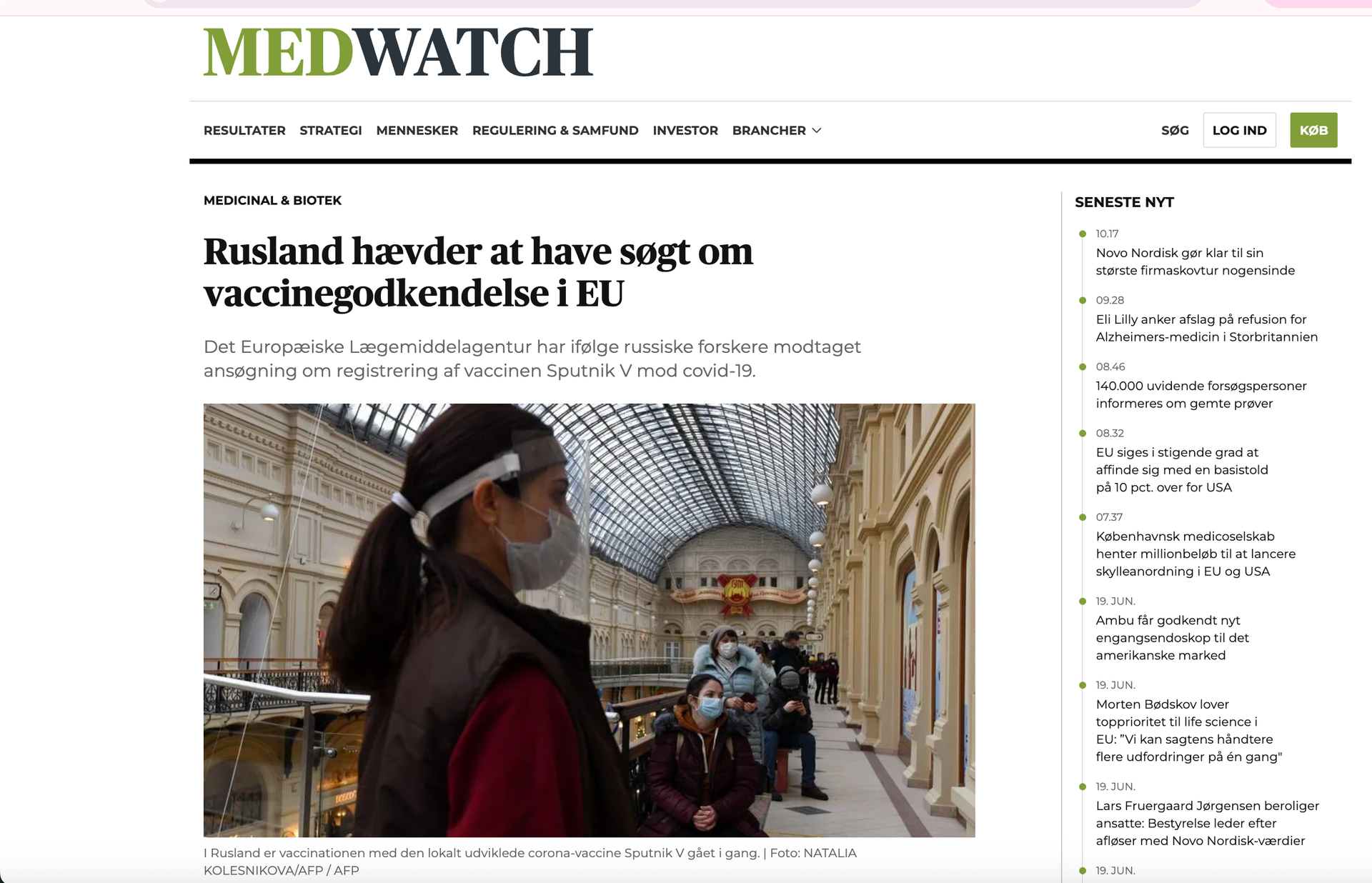This screenshot has height=883, width=1372.
Task: Open EU basistold på 10 pct. story
Action: [1182, 469]
